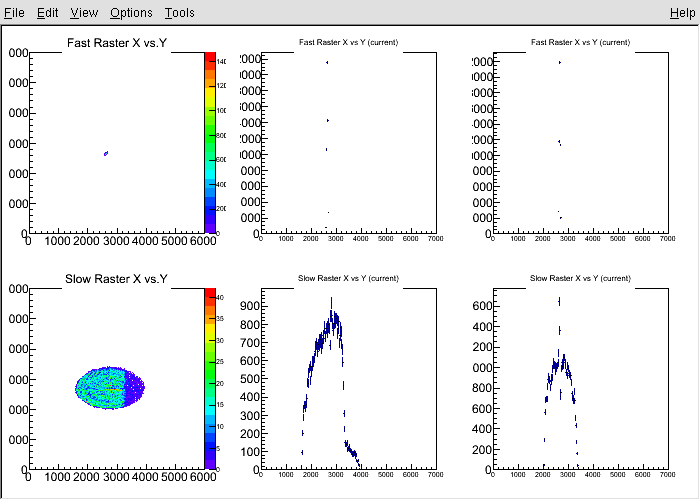Open the File menu
Image resolution: width=700 pixels, height=500 pixels.
coord(14,12)
